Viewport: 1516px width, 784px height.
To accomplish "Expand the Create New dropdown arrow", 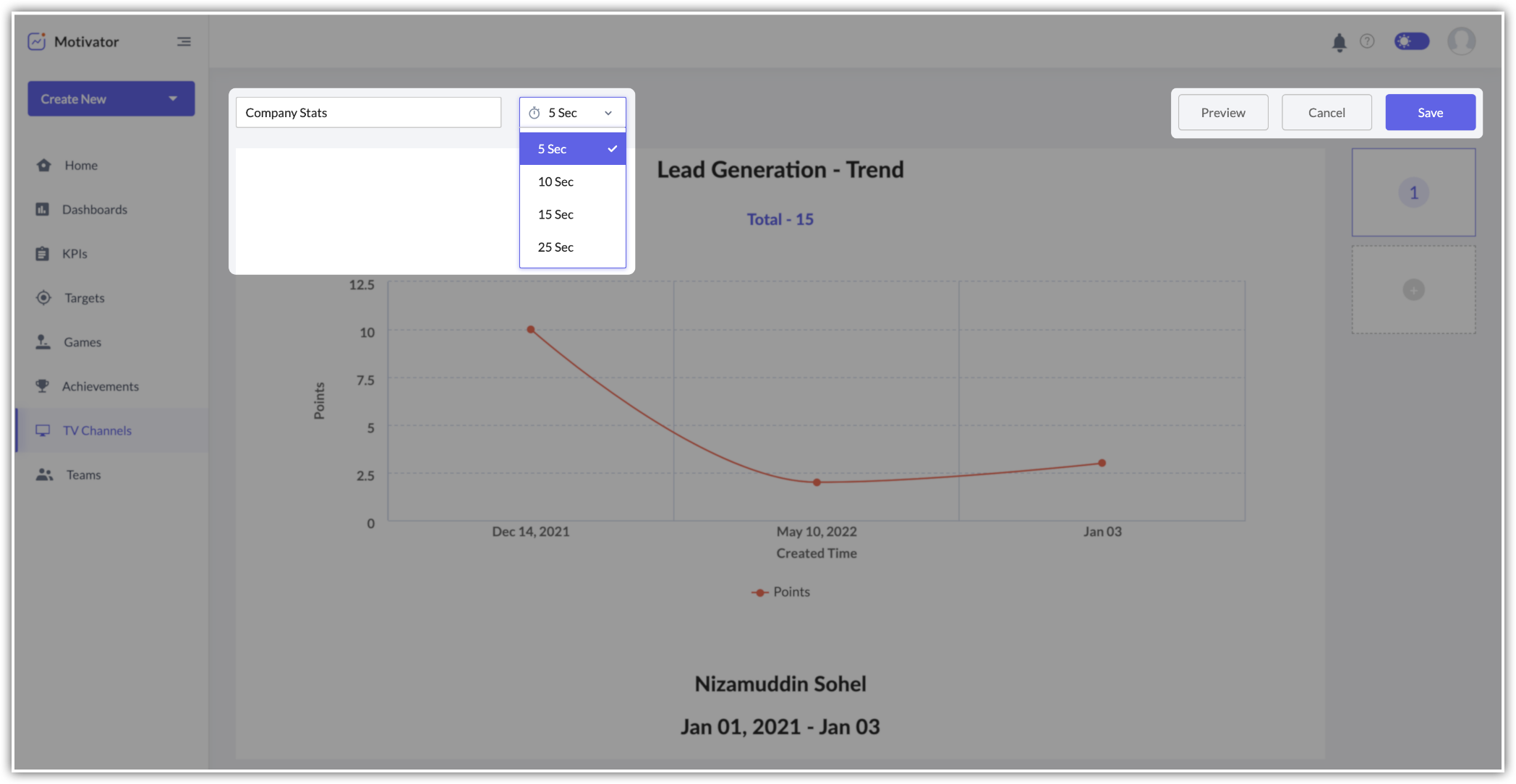I will tap(173, 98).
